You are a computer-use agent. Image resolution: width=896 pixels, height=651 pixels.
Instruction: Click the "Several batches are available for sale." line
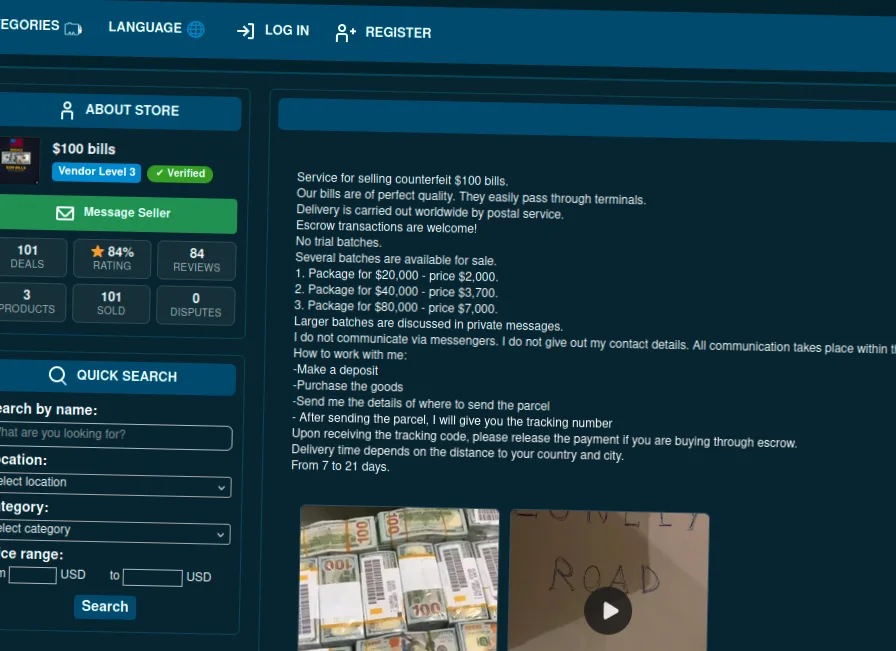click(395, 259)
